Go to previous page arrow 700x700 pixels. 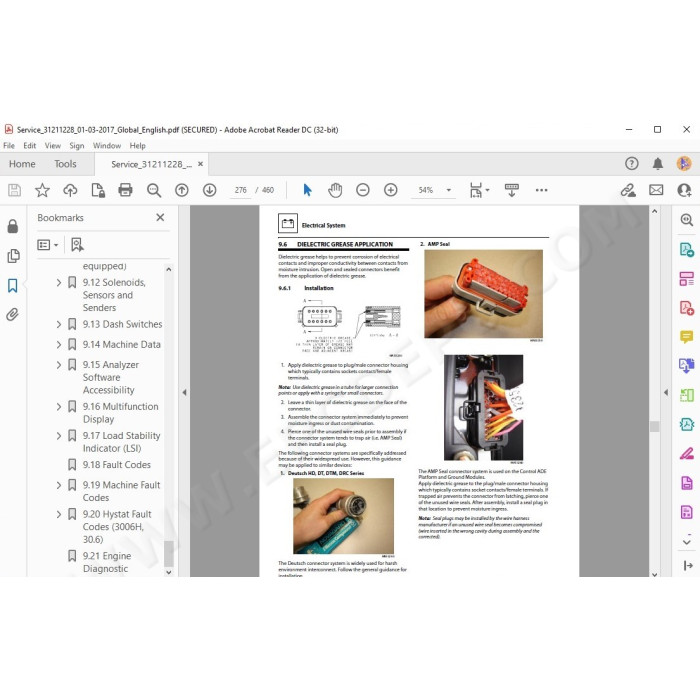coord(182,190)
